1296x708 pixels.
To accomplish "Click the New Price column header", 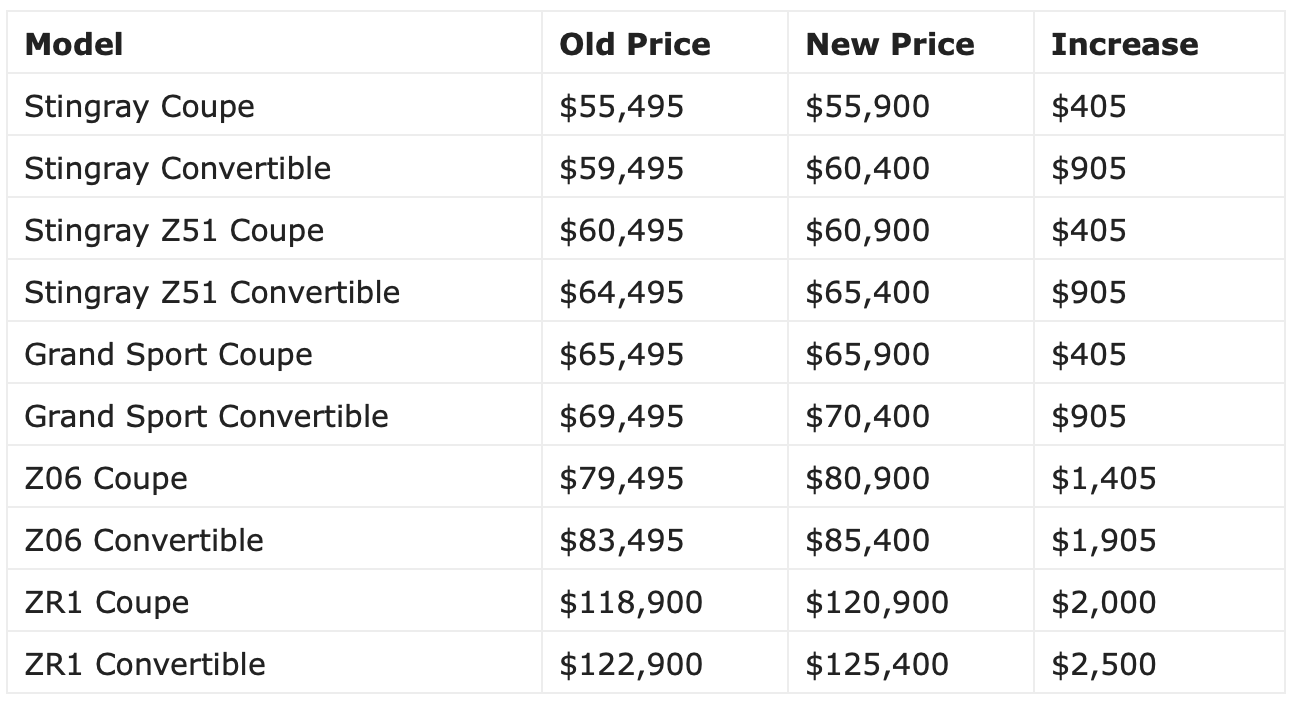I will [x=889, y=44].
